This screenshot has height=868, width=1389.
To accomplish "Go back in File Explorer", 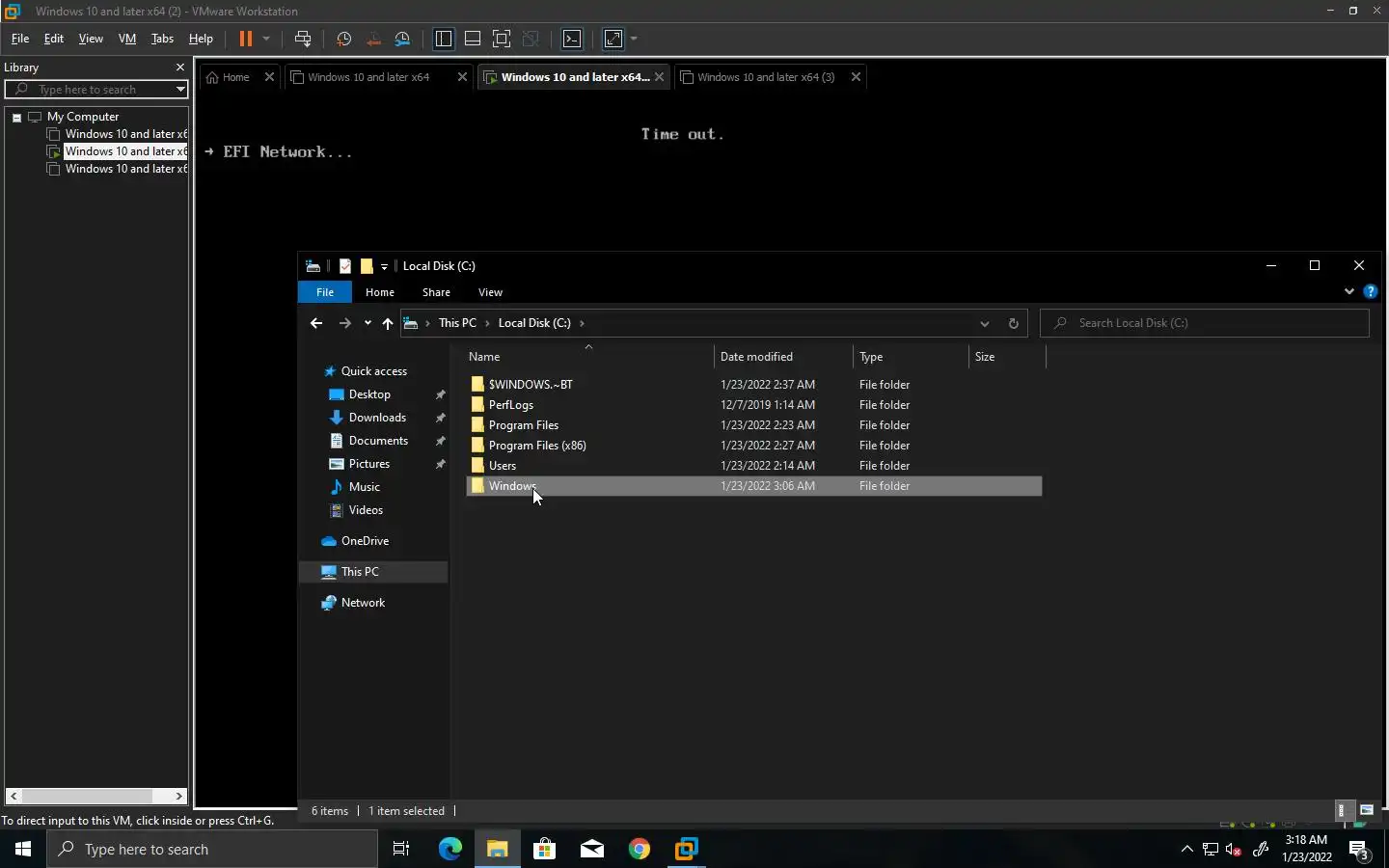I will point(316,323).
